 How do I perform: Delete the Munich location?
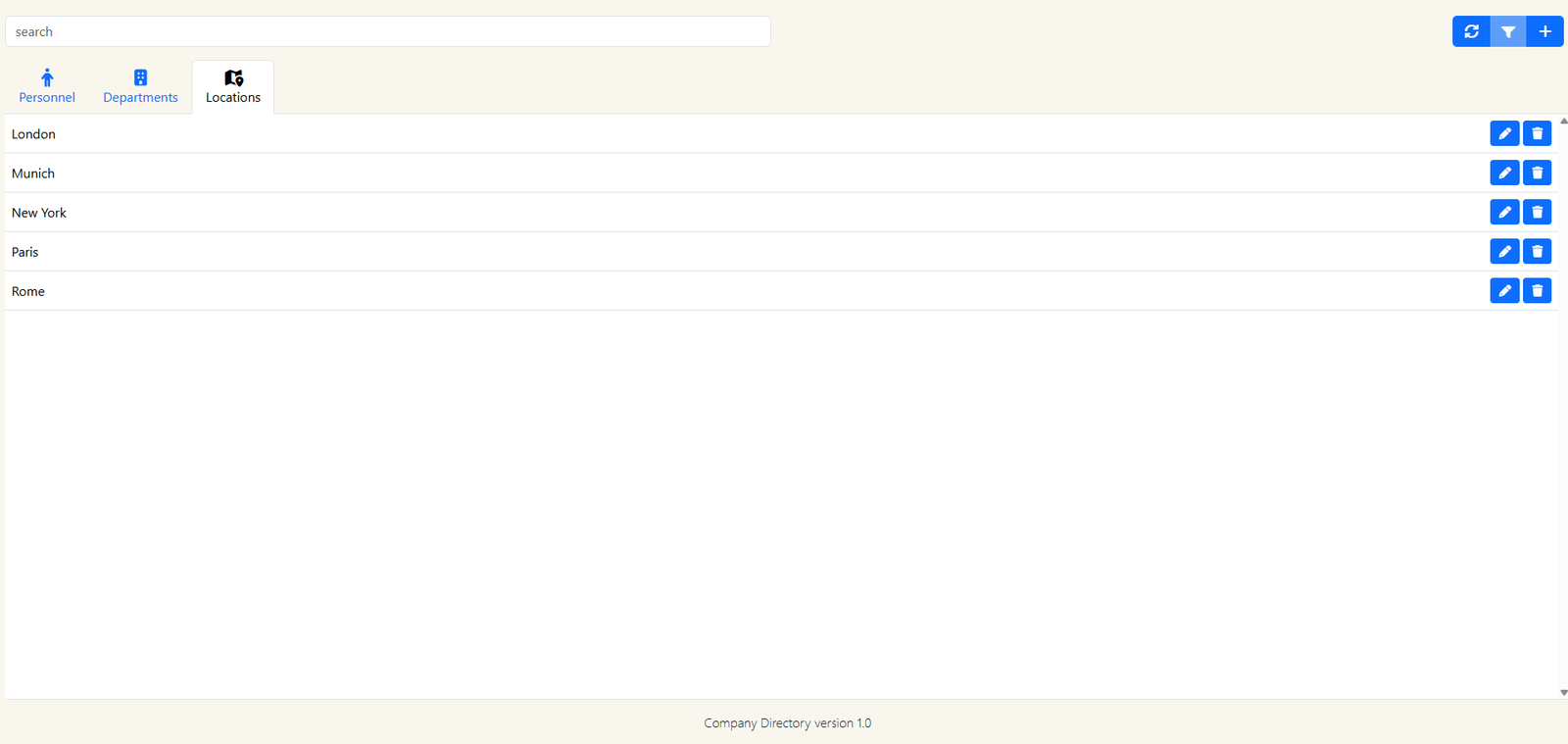[1537, 173]
